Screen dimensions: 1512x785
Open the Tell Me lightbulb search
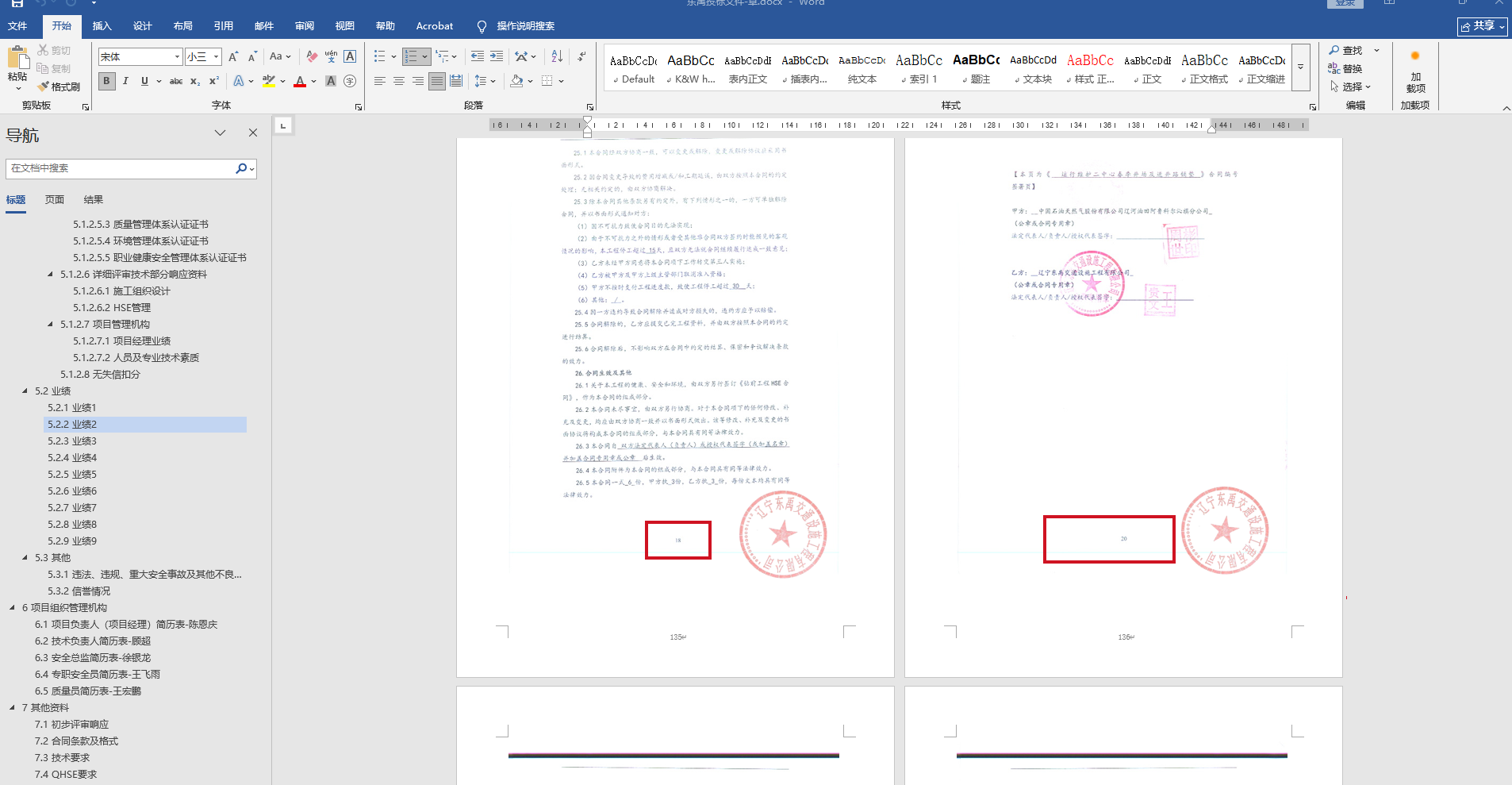tap(482, 26)
